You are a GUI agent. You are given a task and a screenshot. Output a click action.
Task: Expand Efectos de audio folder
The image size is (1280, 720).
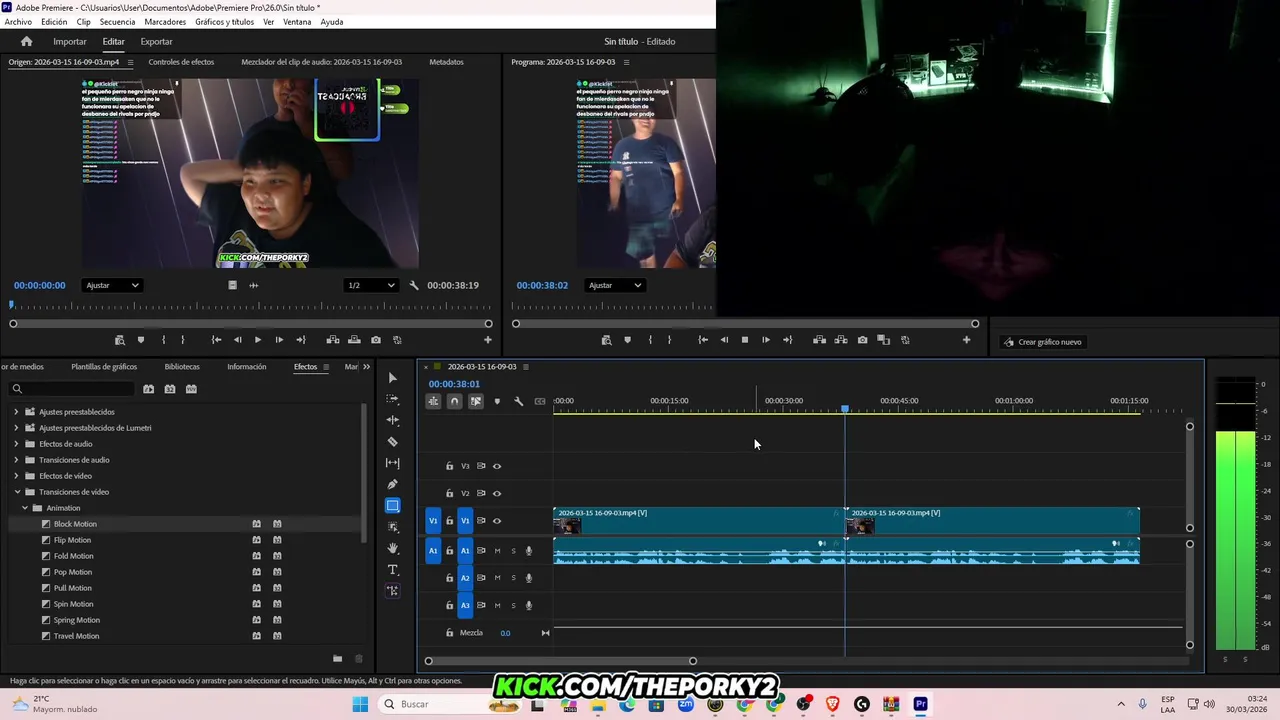click(16, 444)
